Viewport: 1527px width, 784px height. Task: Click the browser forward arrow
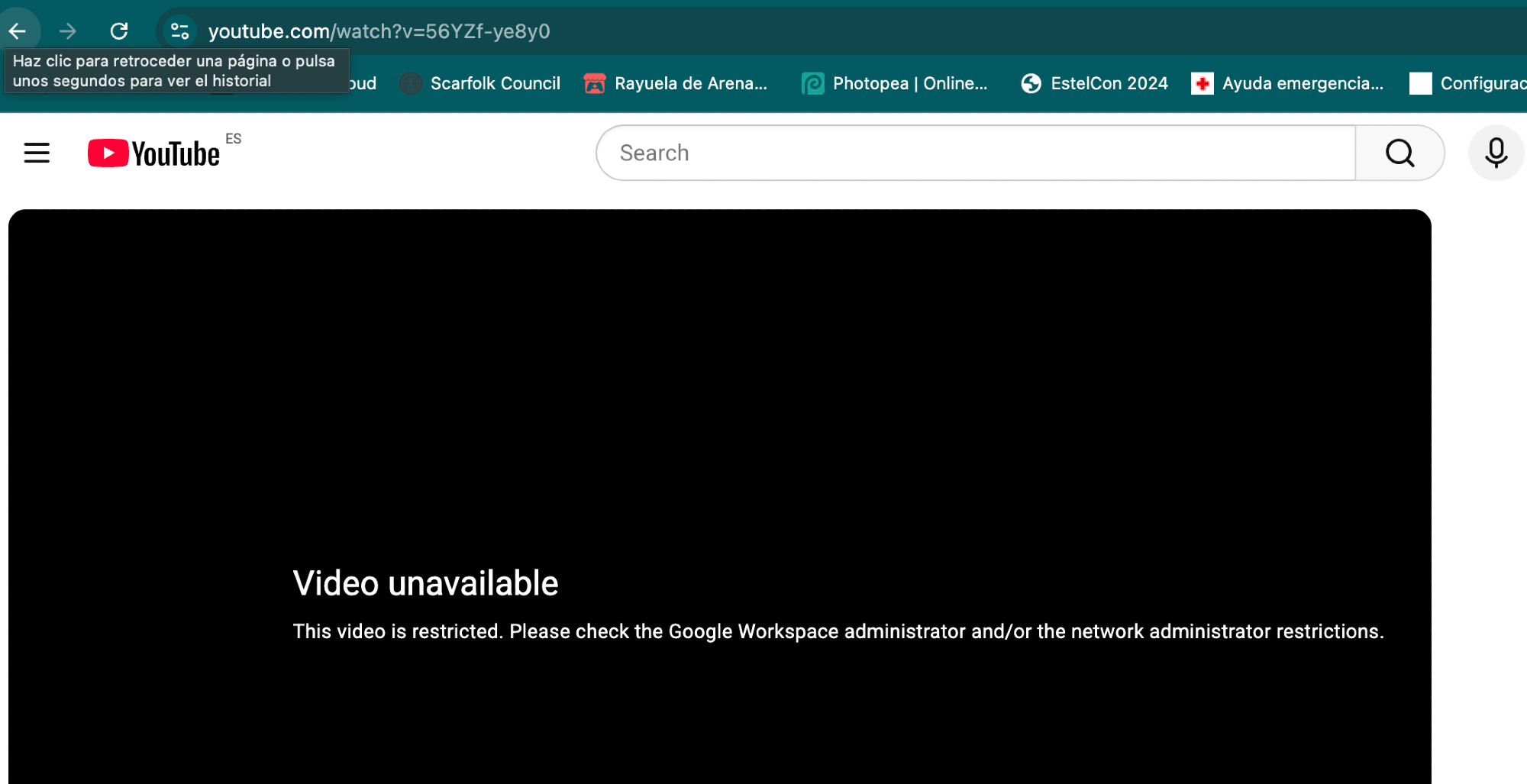pyautogui.click(x=68, y=31)
